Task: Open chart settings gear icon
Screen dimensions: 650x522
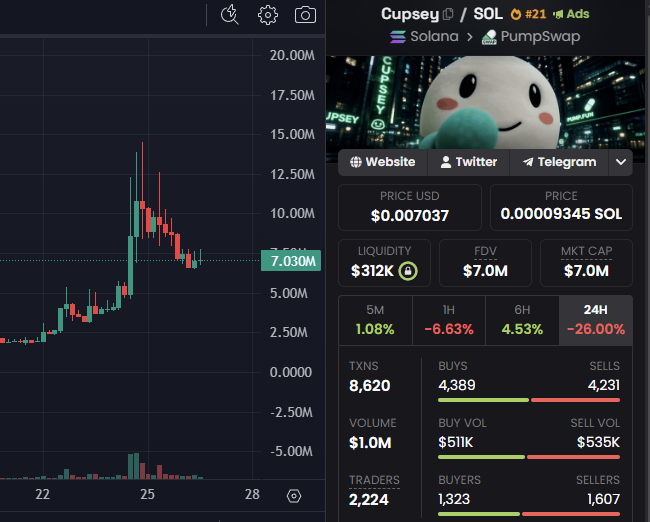Action: click(x=268, y=15)
